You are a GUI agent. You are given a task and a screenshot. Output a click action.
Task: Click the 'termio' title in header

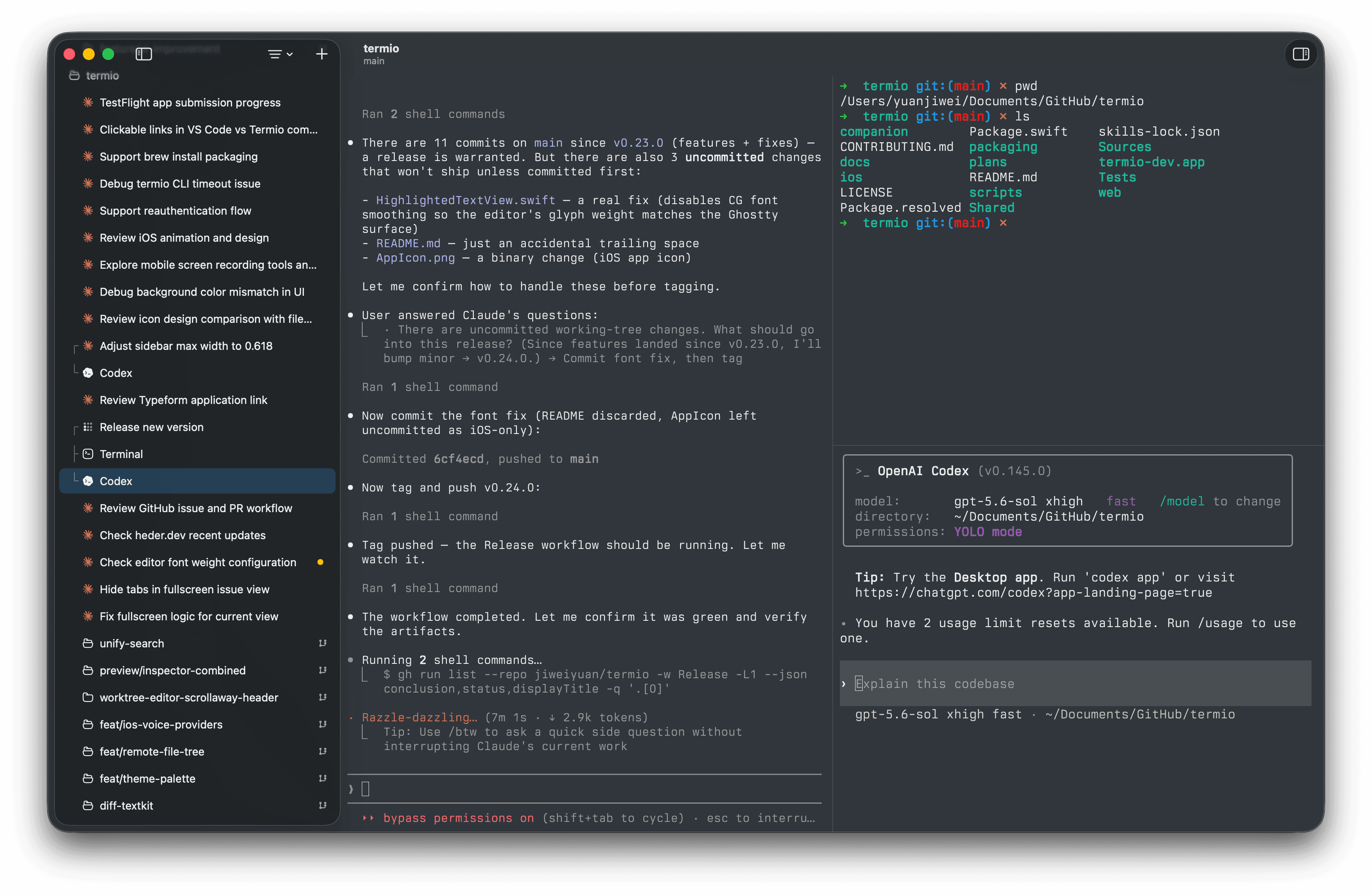click(381, 49)
